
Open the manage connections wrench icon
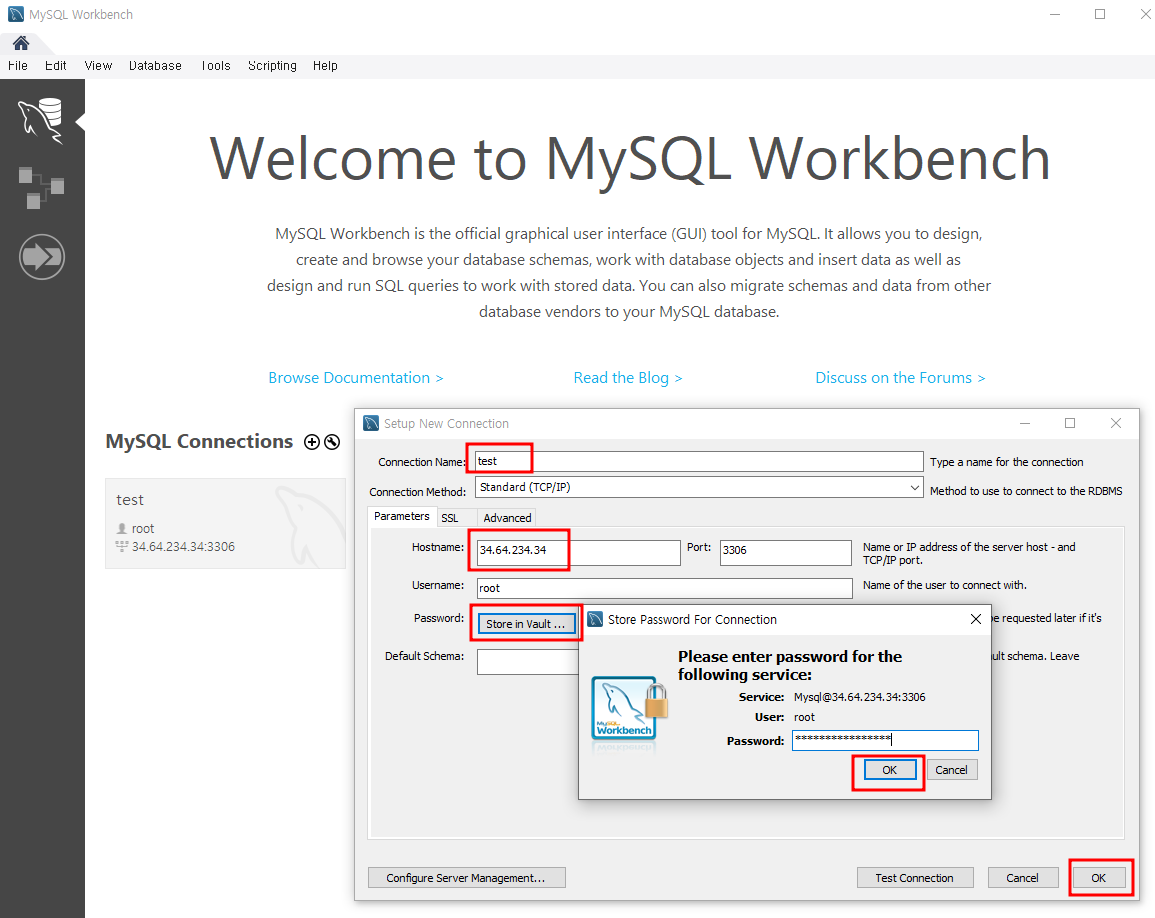(x=332, y=441)
